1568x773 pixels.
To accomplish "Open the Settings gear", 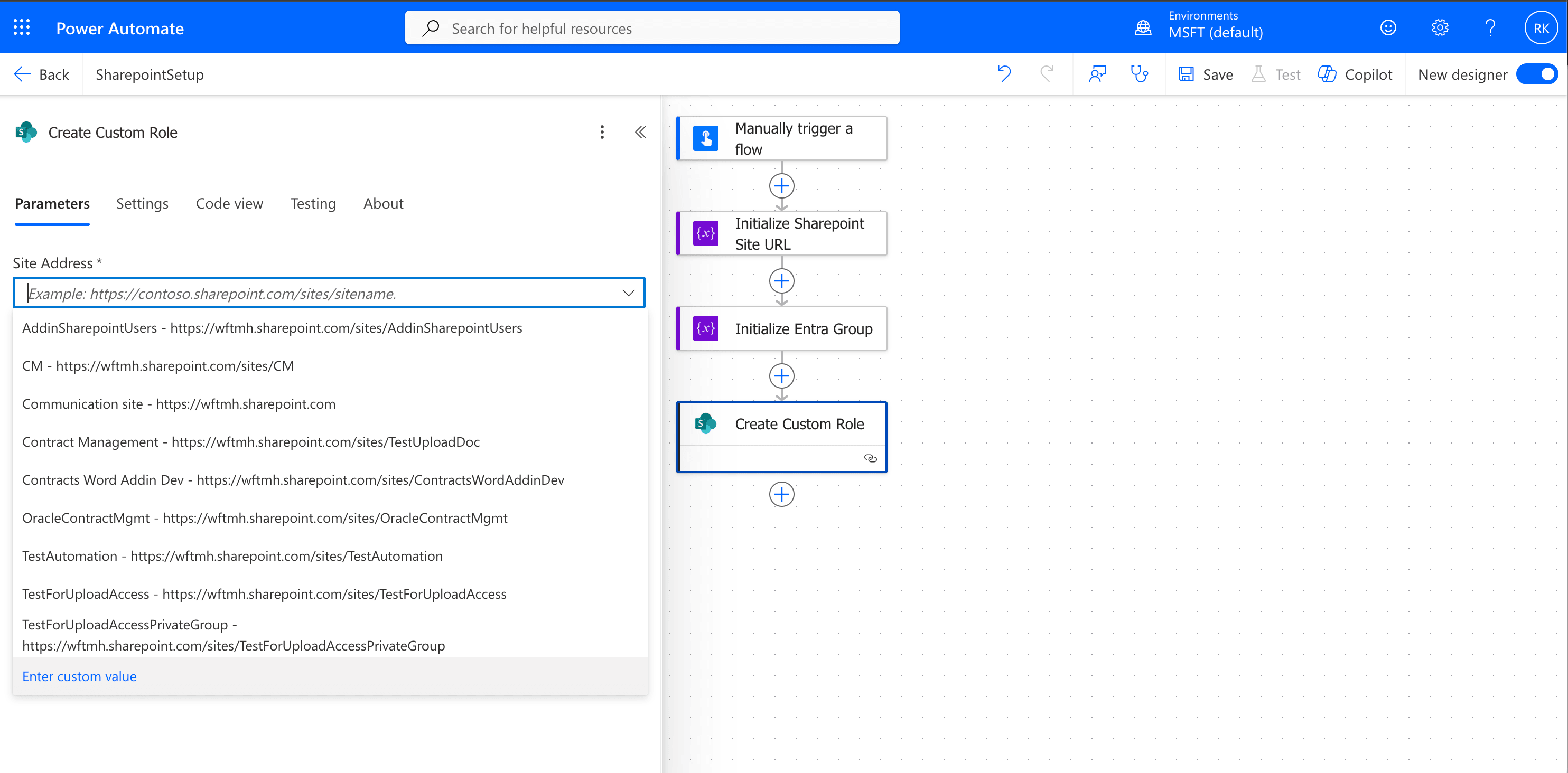I will (1440, 27).
